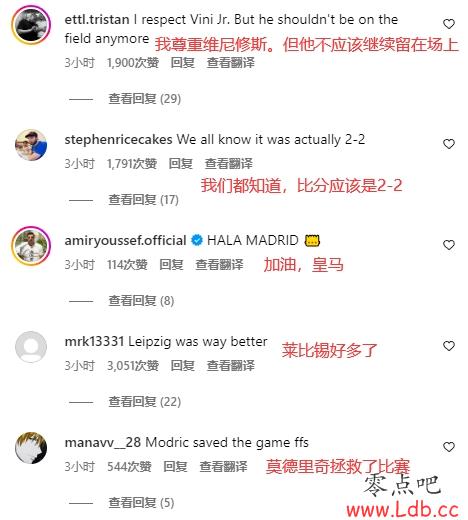Open manavv__28's profile avatar
The width and height of the screenshot is (468, 520).
(x=31, y=448)
